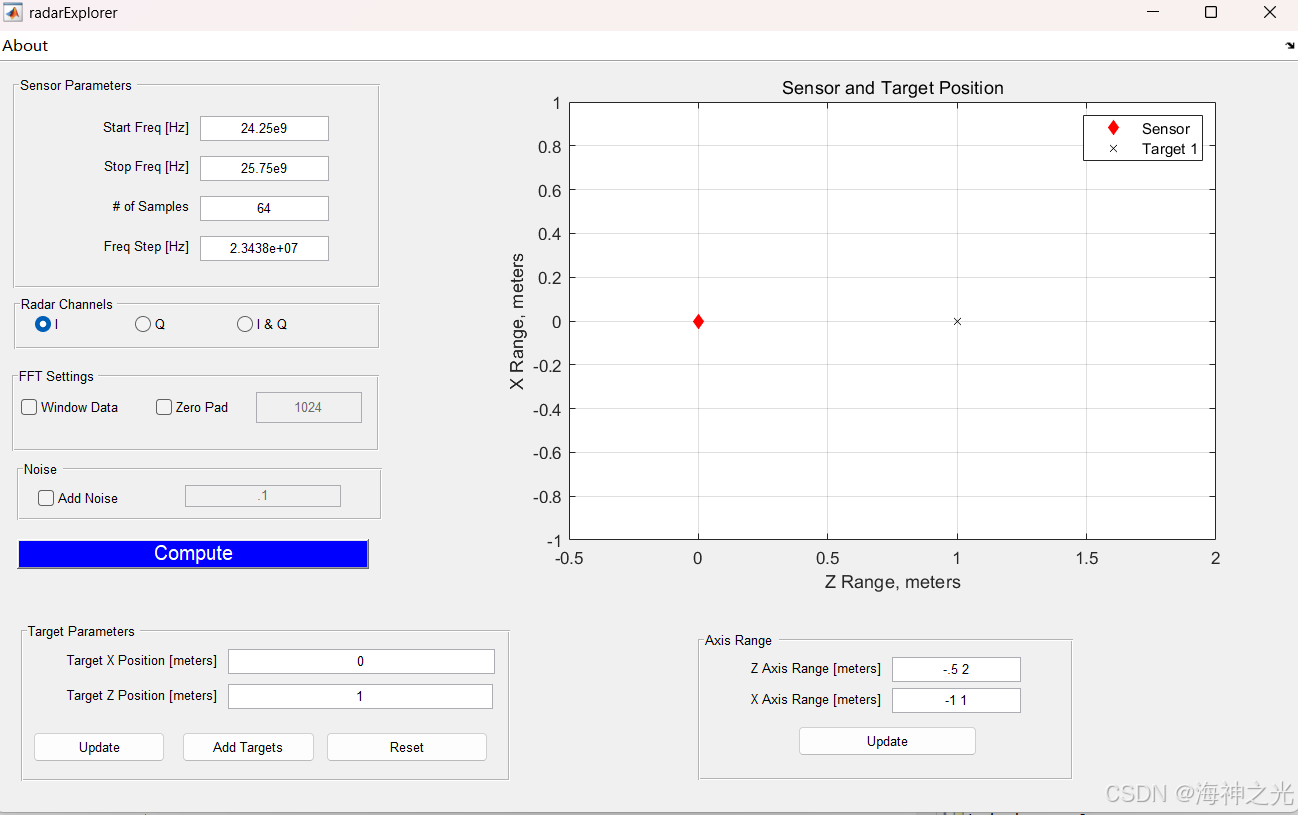1298x815 pixels.
Task: Open the About menu
Action: (25, 46)
